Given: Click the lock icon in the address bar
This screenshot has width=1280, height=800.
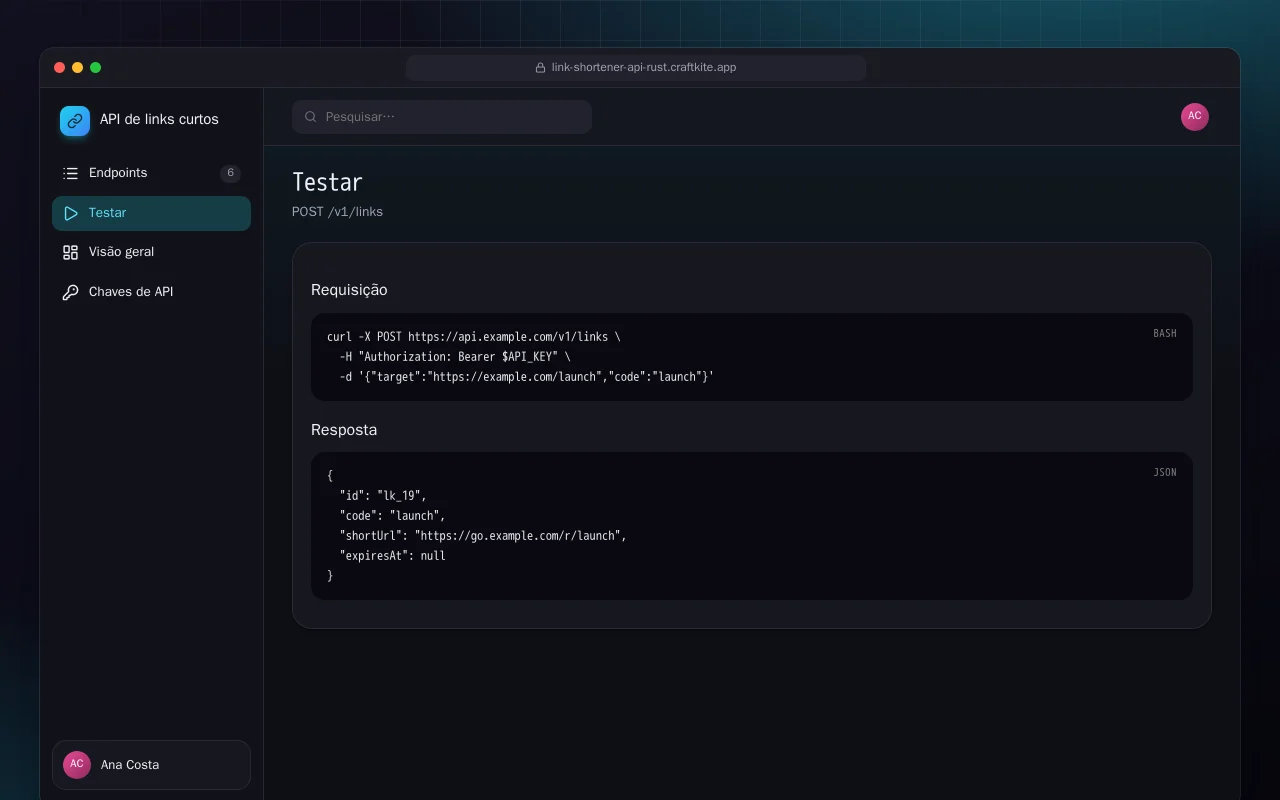Looking at the screenshot, I should point(541,68).
